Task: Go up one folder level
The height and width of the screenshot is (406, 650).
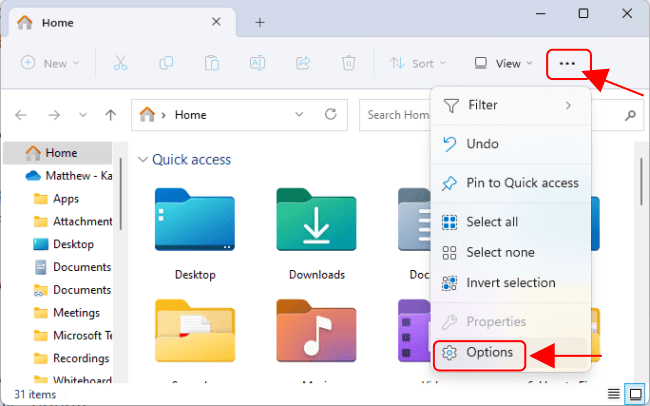Action: tap(110, 115)
